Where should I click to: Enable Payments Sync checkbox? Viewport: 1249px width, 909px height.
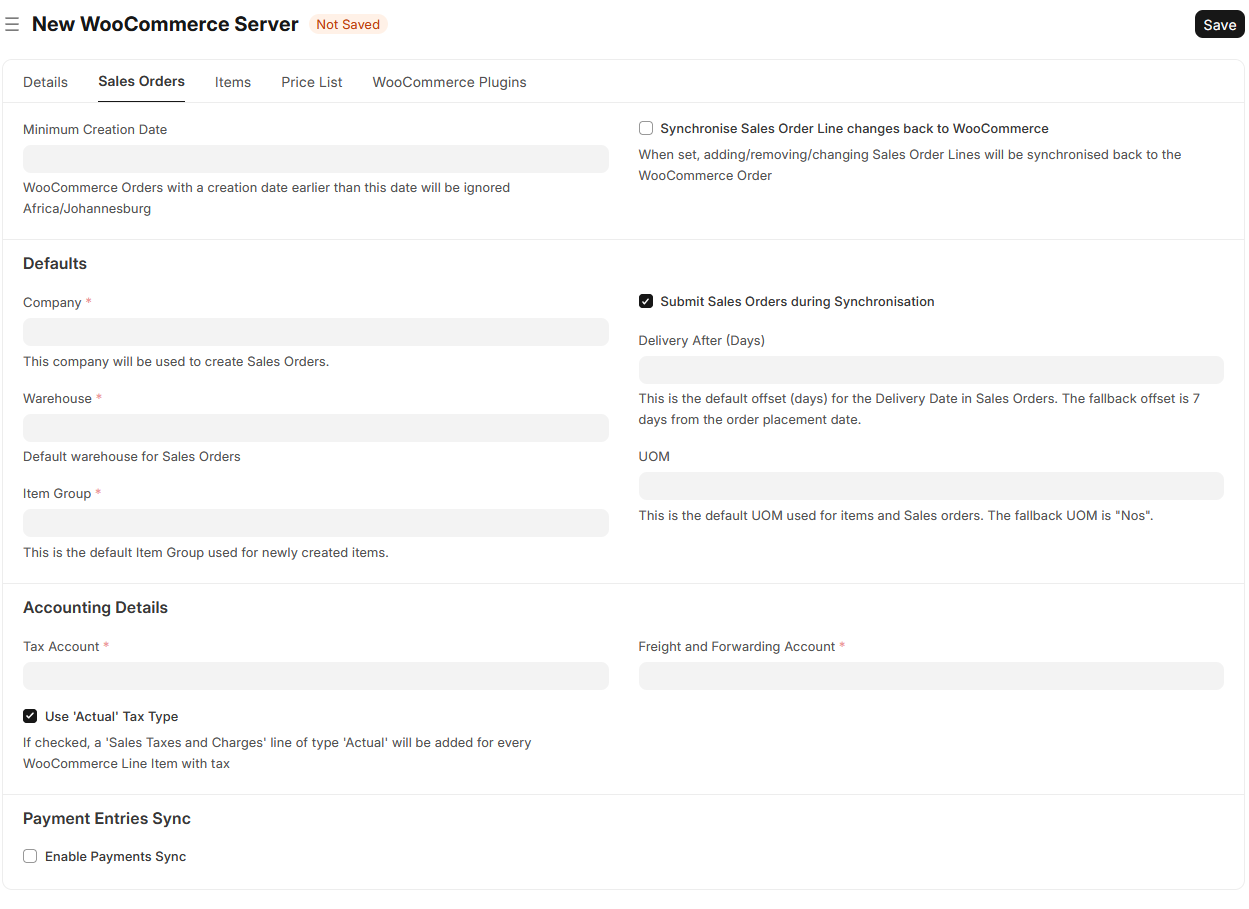pos(30,857)
